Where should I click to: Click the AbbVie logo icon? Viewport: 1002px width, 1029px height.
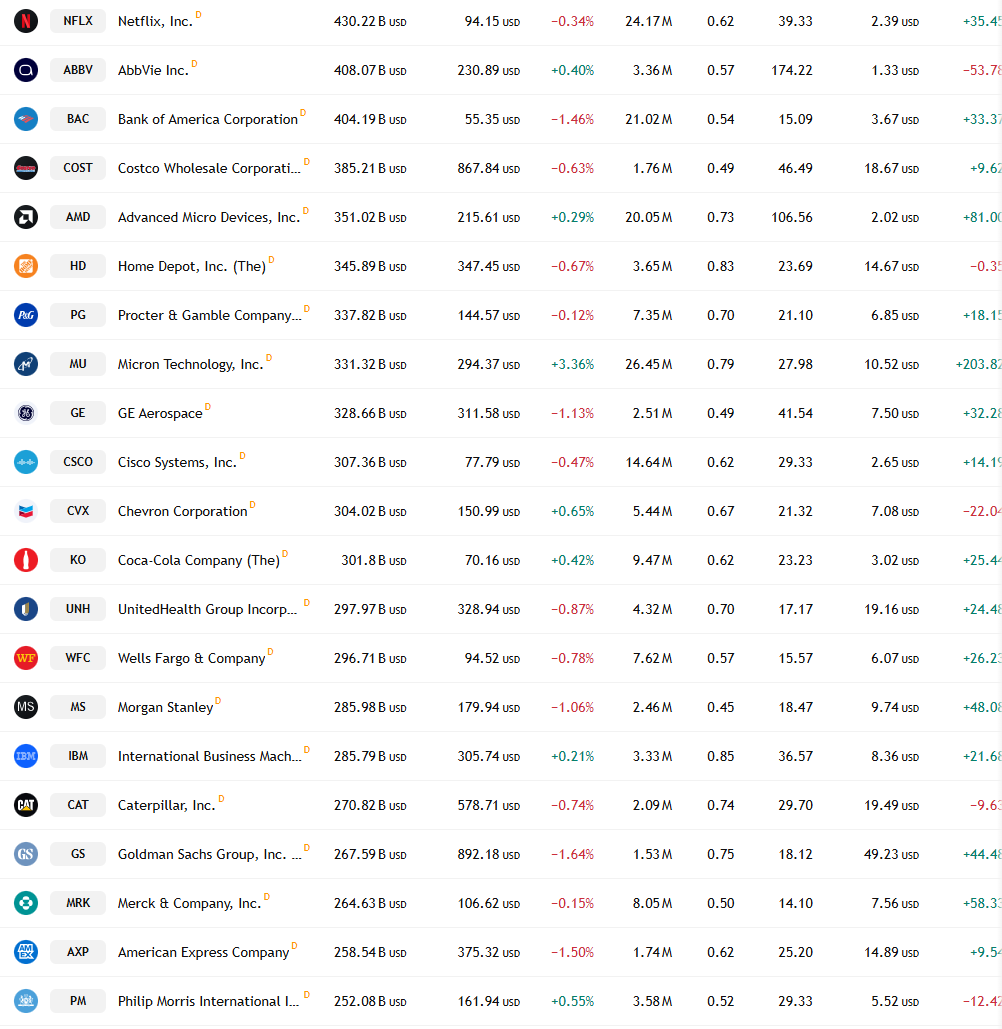pos(26,70)
